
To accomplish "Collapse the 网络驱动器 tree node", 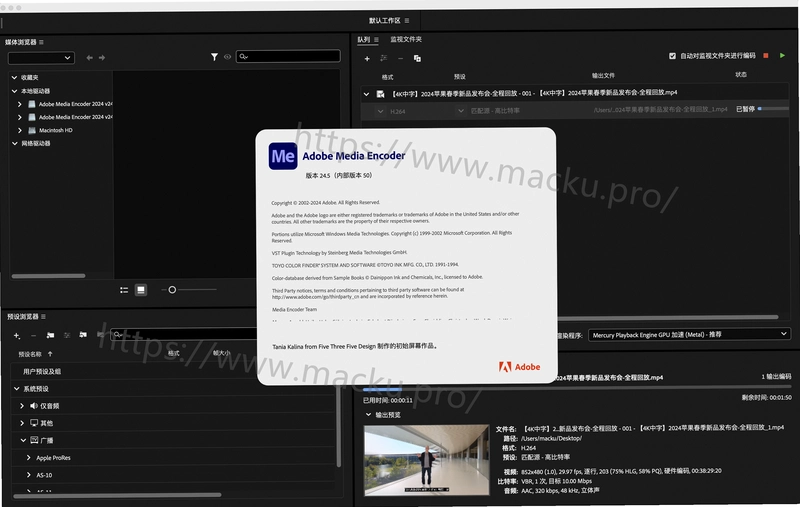I will 14,143.
